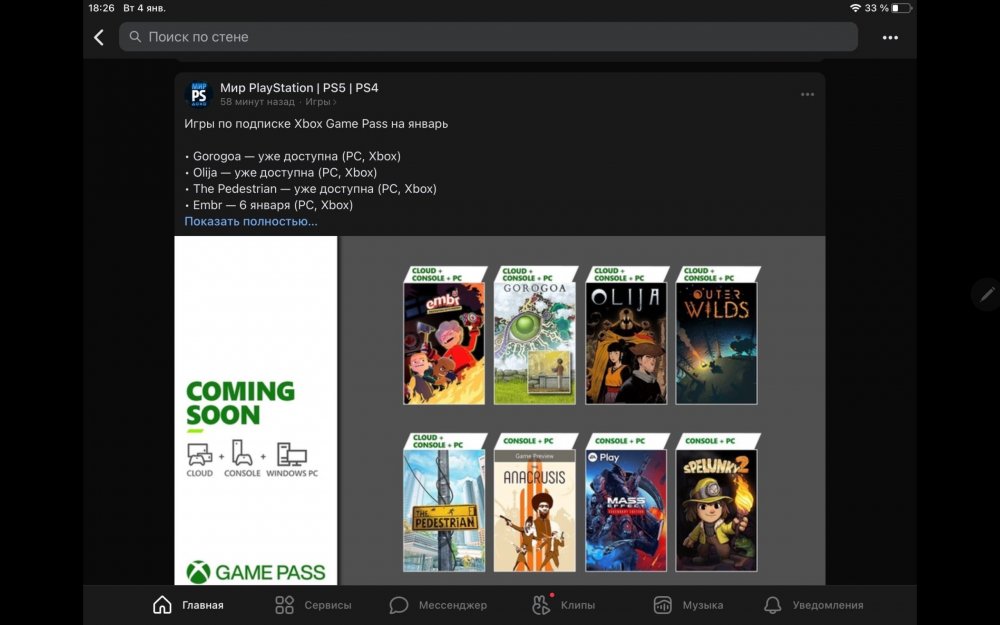Tap the battery indicator in status bar
The width and height of the screenshot is (1000, 625).
pyautogui.click(x=901, y=8)
